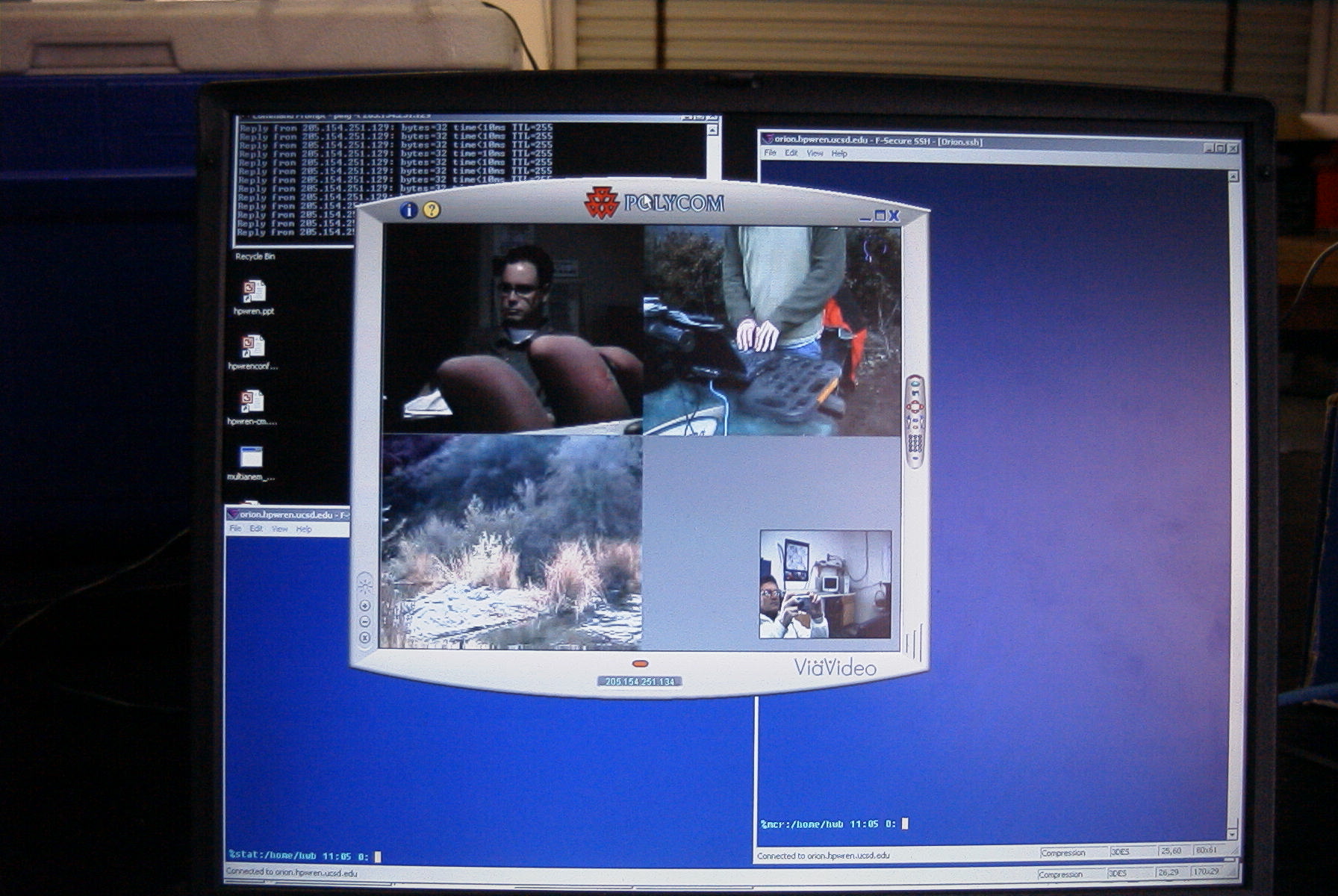Open View menu in left SSH window
Viewport: 1338px width, 896px height.
(279, 529)
